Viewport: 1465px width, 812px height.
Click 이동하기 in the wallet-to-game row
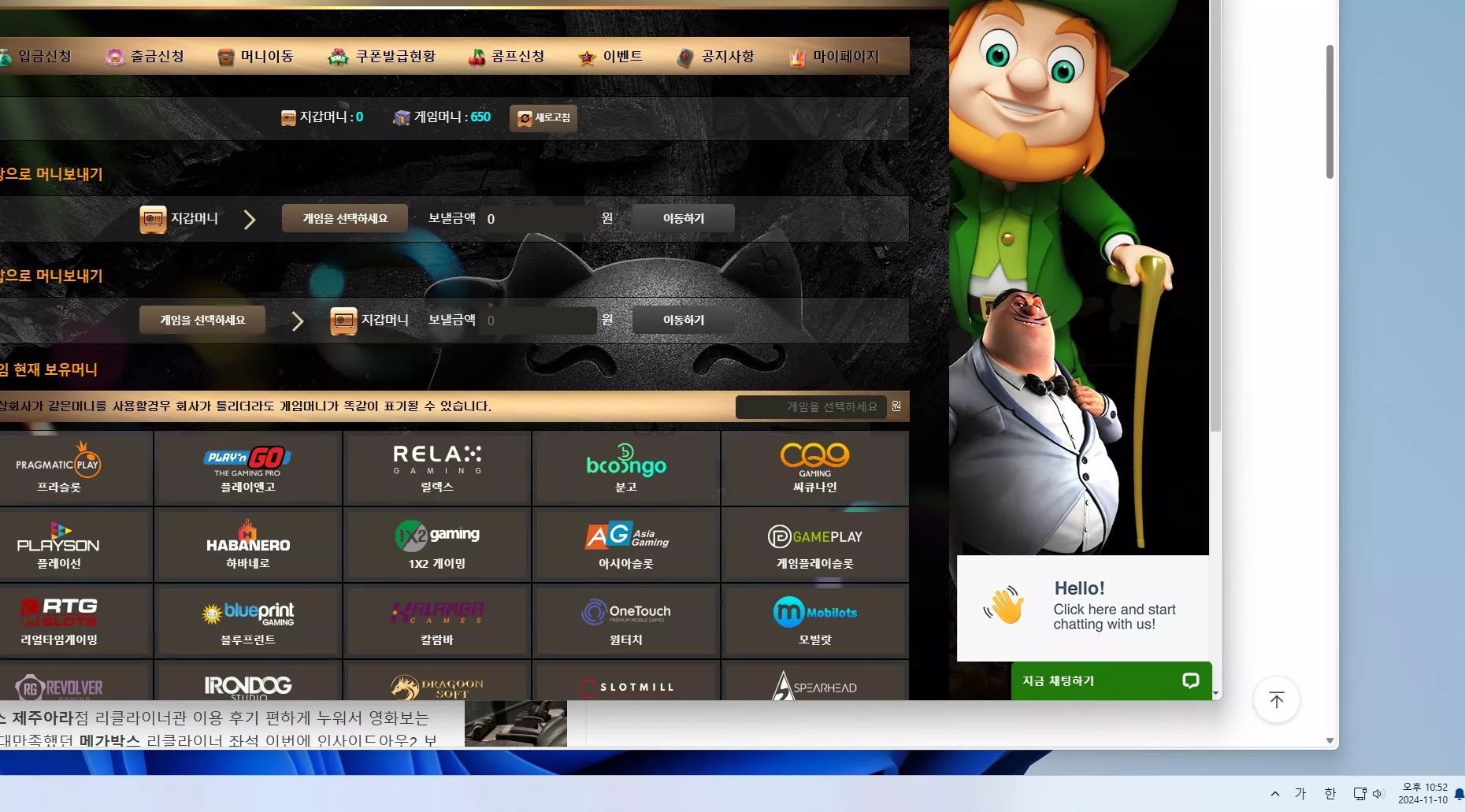pyautogui.click(x=684, y=218)
